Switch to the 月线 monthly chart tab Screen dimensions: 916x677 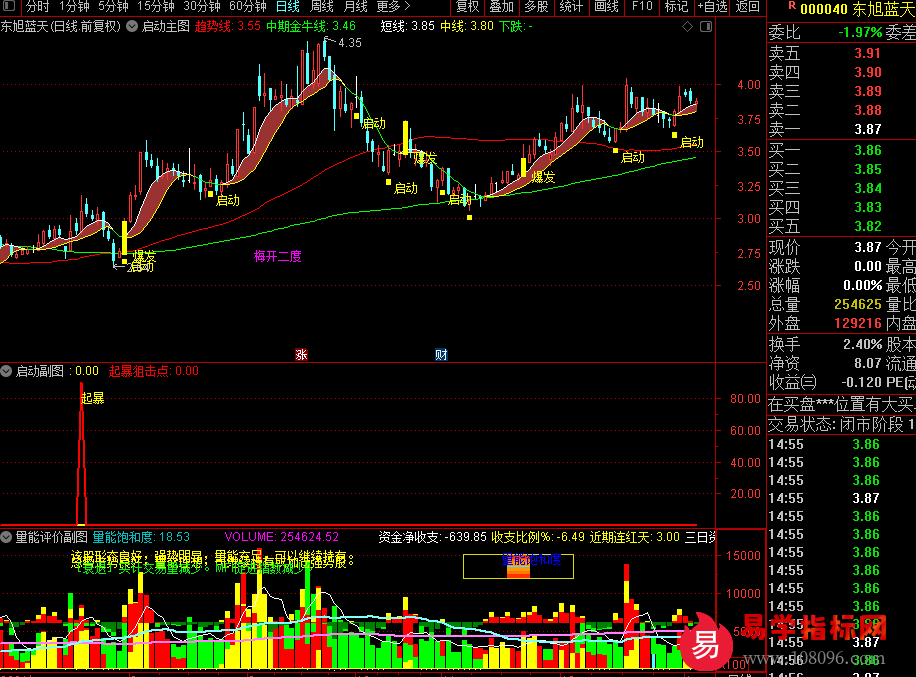(355, 7)
